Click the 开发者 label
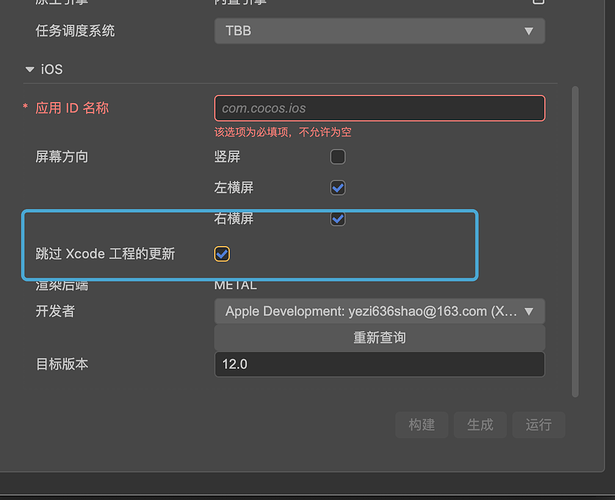 tap(55, 311)
